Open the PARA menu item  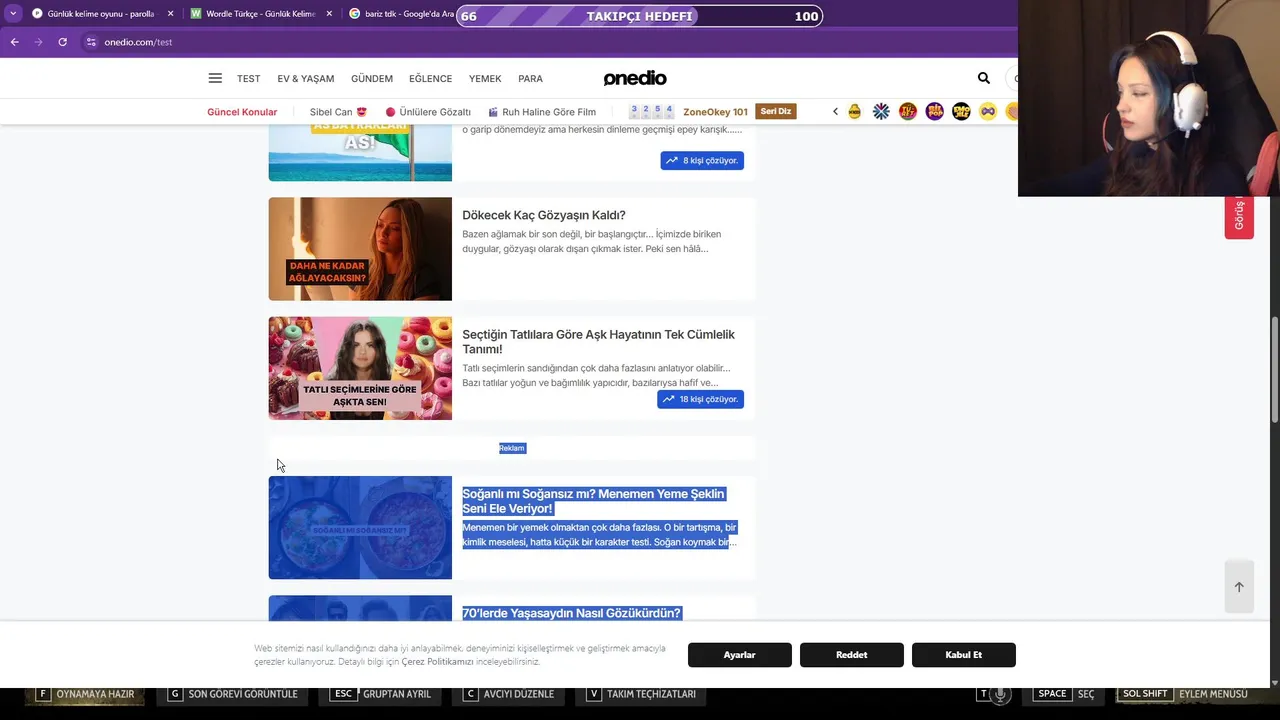pos(531,79)
